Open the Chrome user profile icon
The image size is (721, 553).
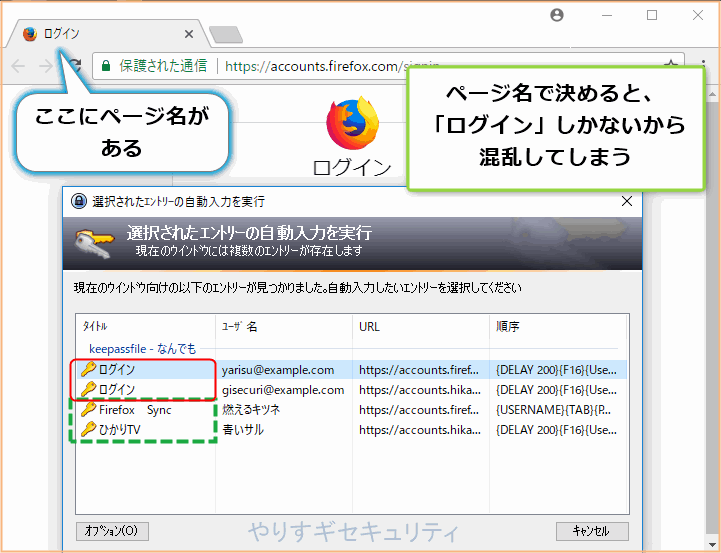(557, 15)
